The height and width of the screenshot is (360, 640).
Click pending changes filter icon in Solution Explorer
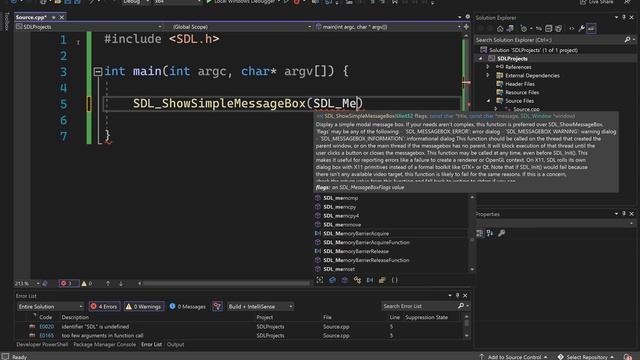524,29
